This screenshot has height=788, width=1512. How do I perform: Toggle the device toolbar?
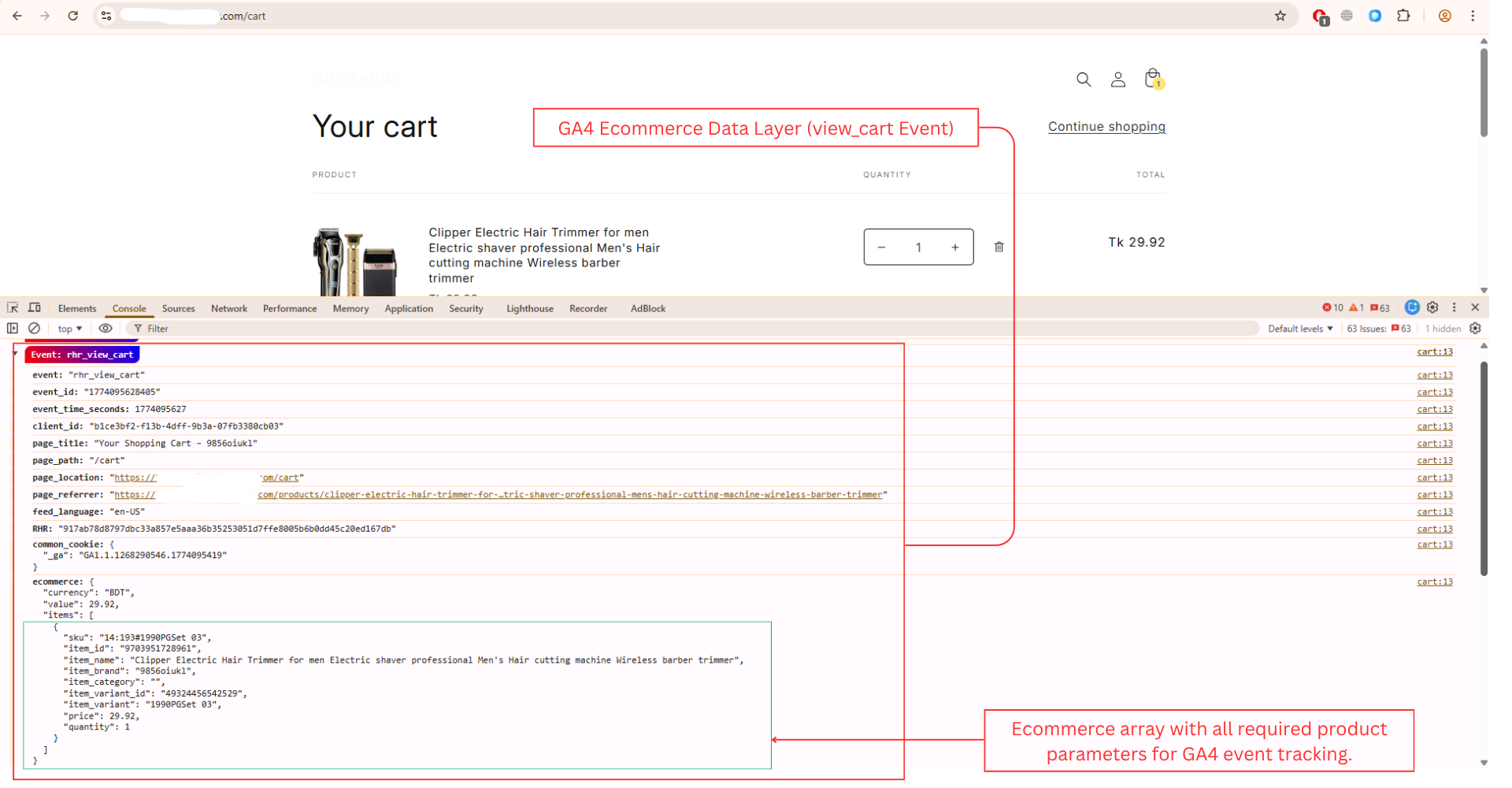pyautogui.click(x=35, y=308)
